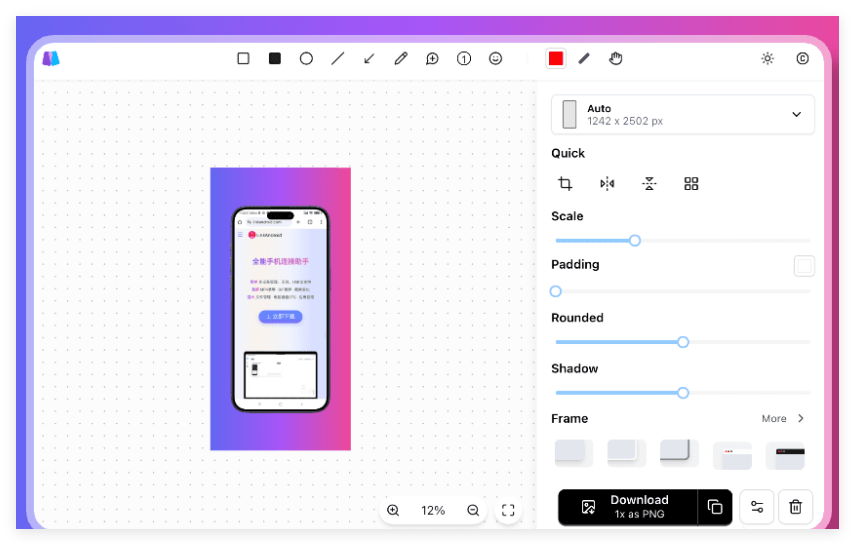Screen dimensions: 855x545
Task: Pick the arrow drawing tool
Action: click(x=369, y=58)
